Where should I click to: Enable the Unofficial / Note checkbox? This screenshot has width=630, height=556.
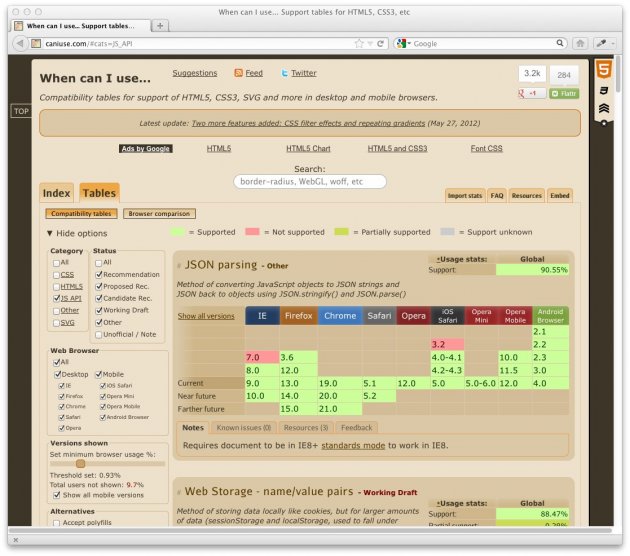98,335
